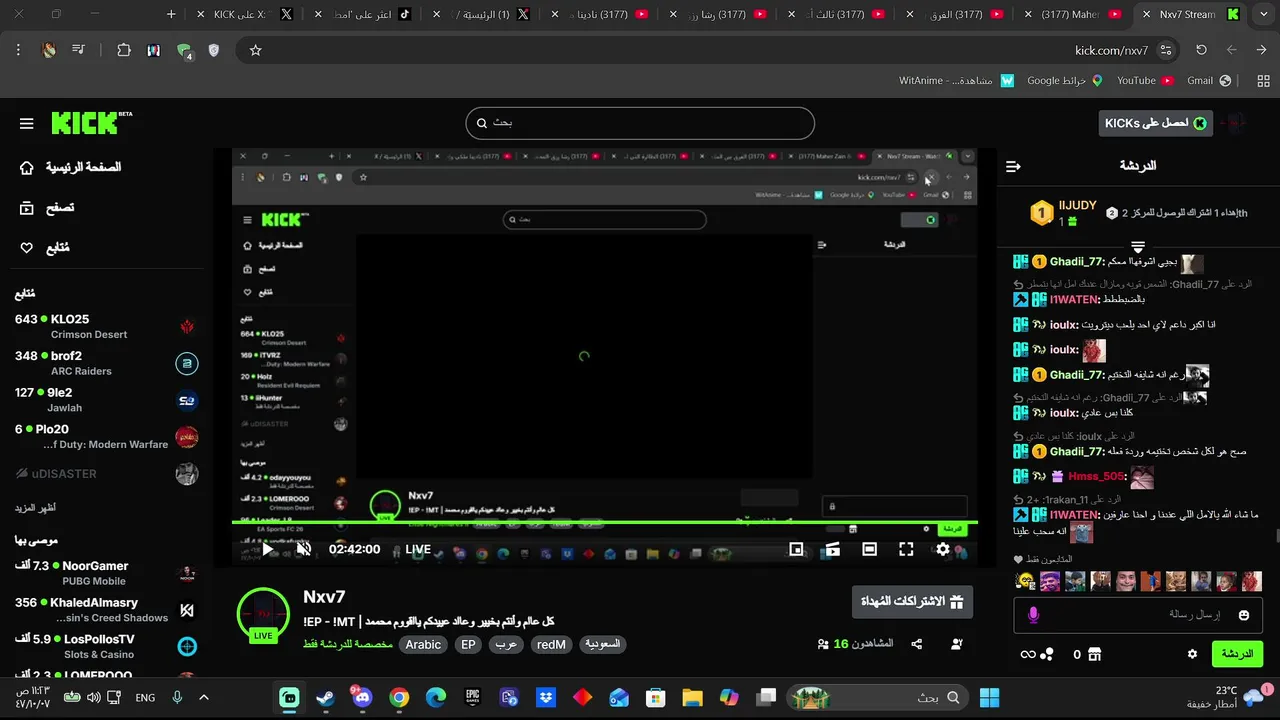
Task: Play the stream video
Action: tap(268, 549)
